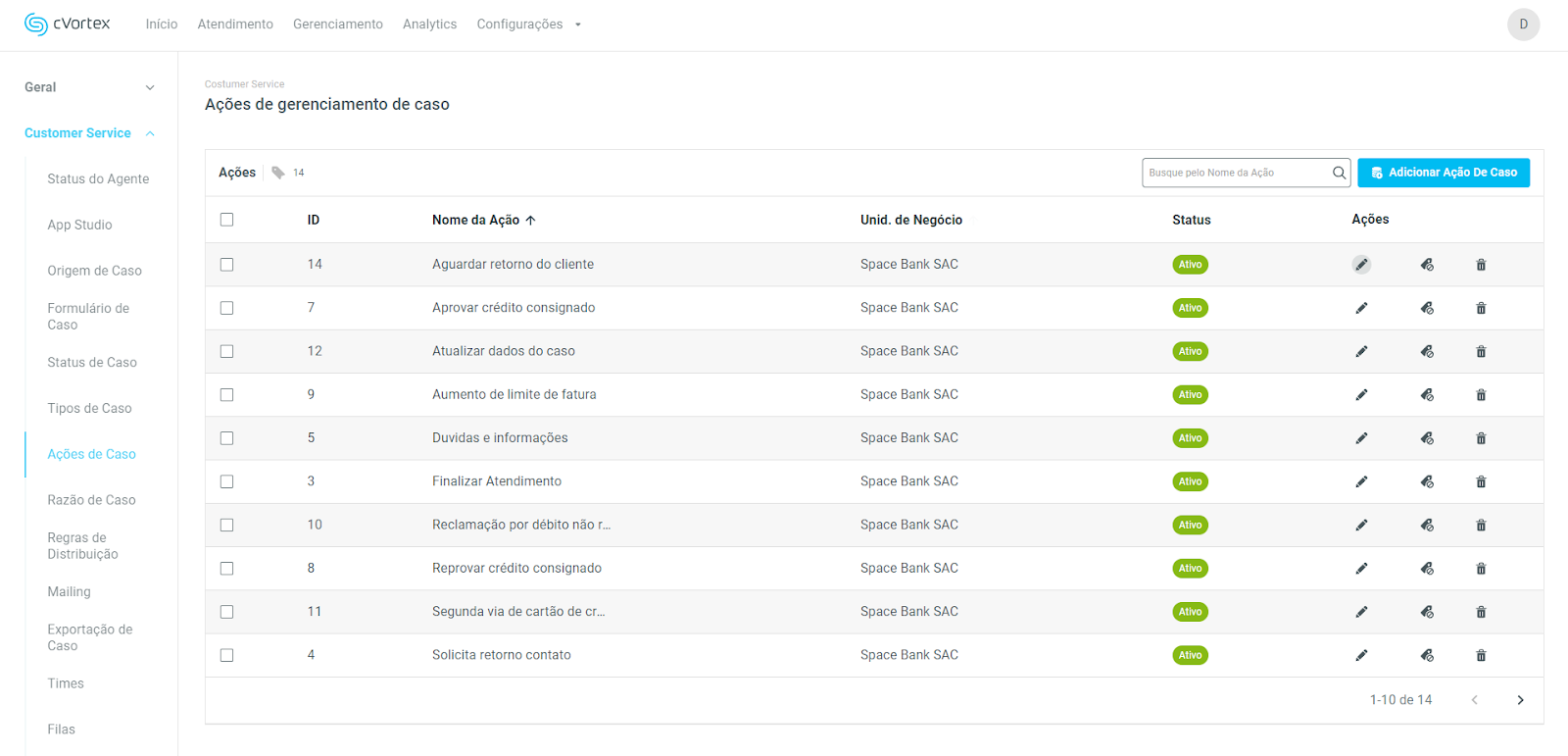Open the Configurações dropdown menu

click(x=528, y=25)
